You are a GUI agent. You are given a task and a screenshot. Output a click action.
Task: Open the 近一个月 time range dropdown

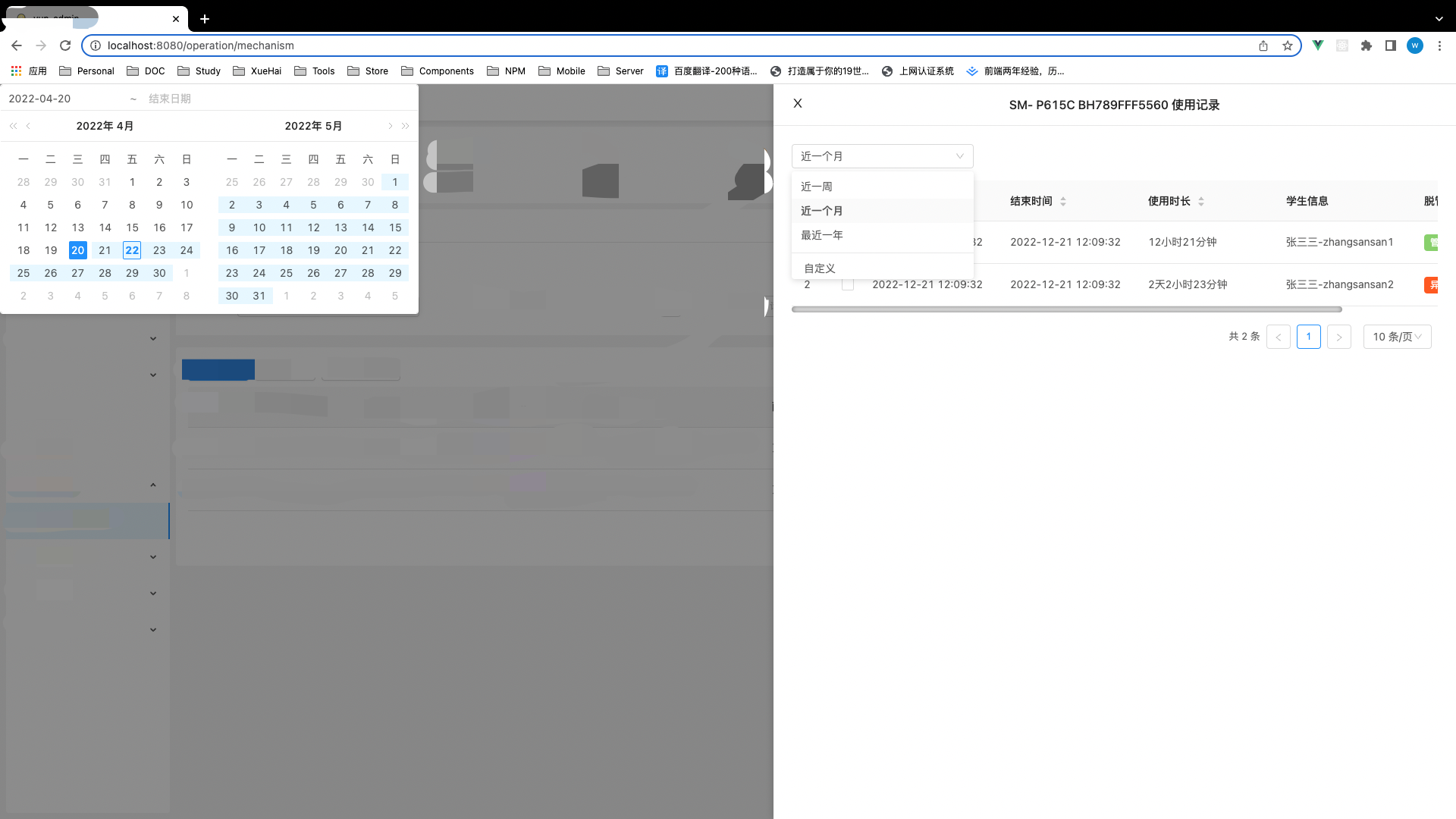point(882,156)
